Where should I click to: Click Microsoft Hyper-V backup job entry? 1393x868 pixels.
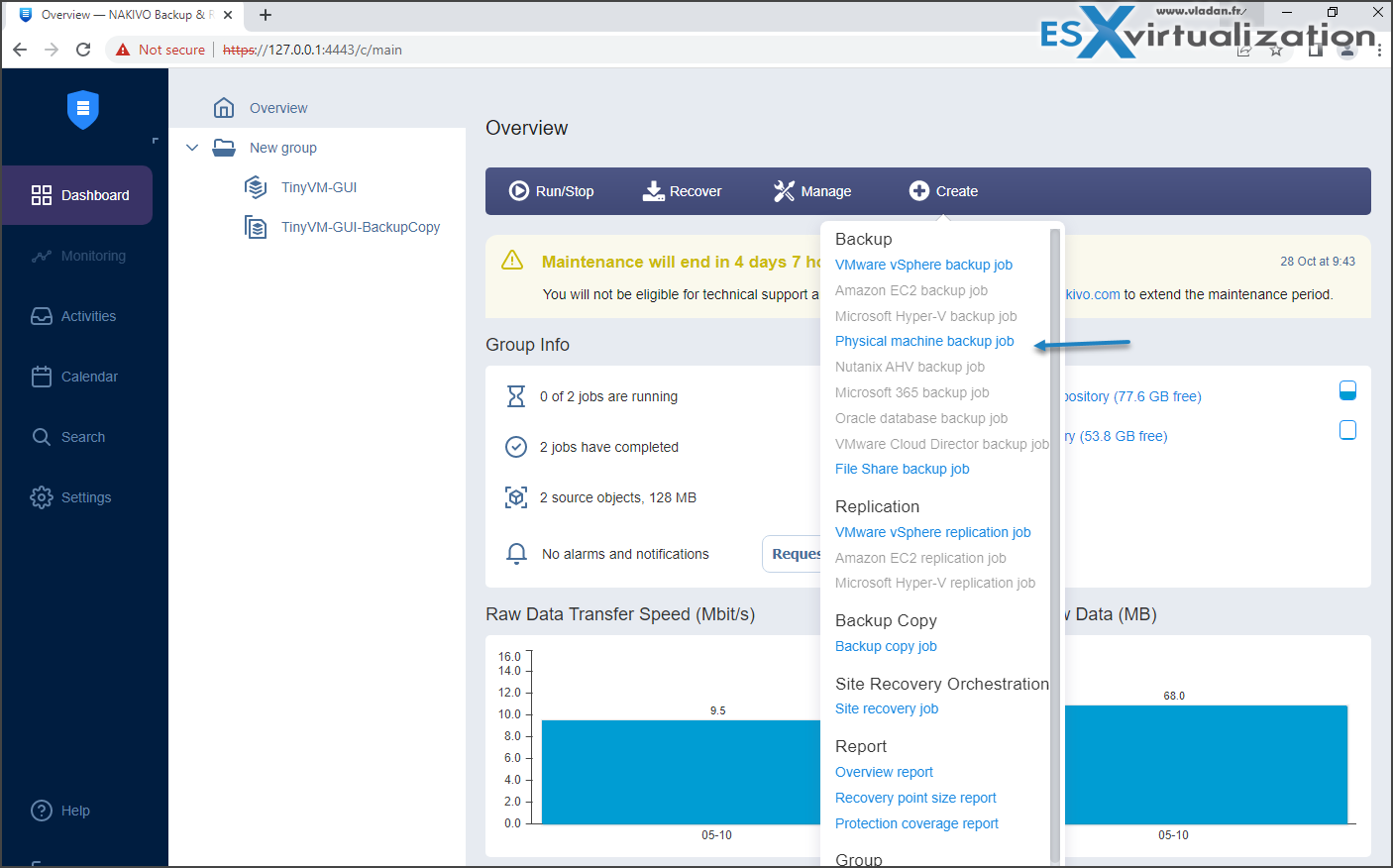pos(925,316)
